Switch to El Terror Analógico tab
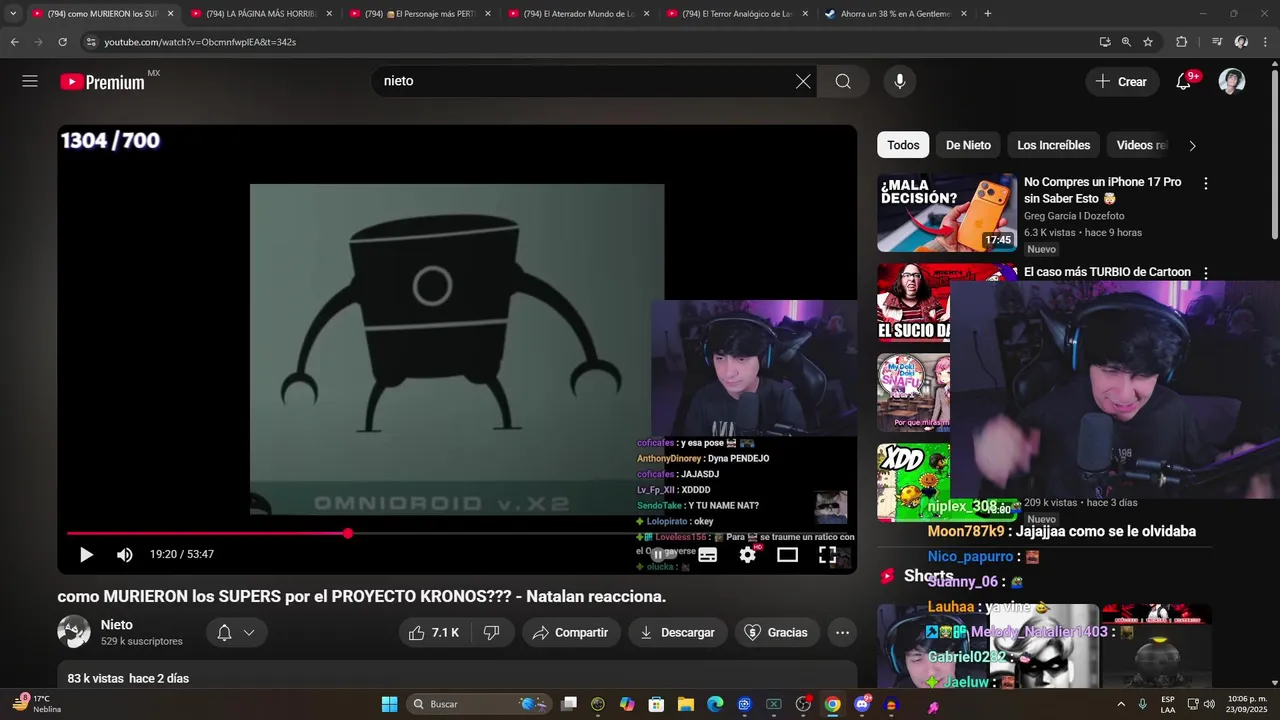The image size is (1280, 720). pyautogui.click(x=738, y=14)
